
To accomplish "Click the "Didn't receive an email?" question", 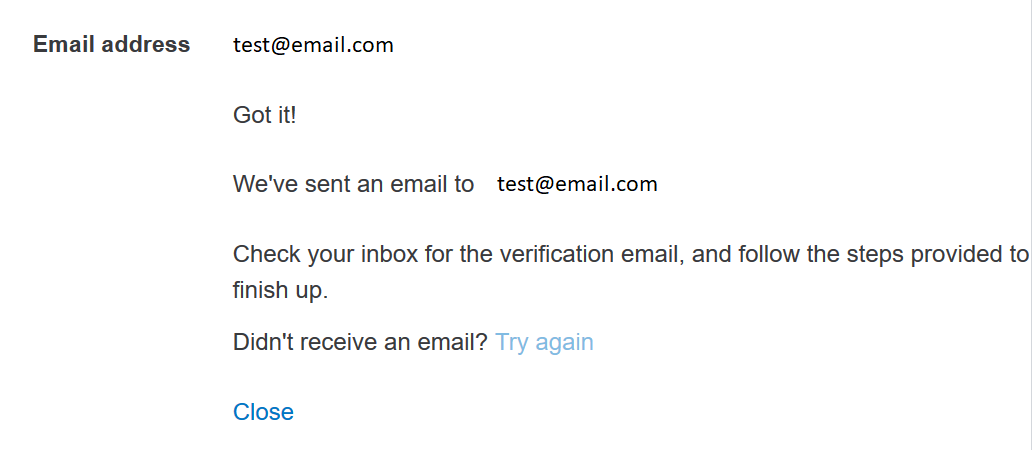I will click(360, 343).
